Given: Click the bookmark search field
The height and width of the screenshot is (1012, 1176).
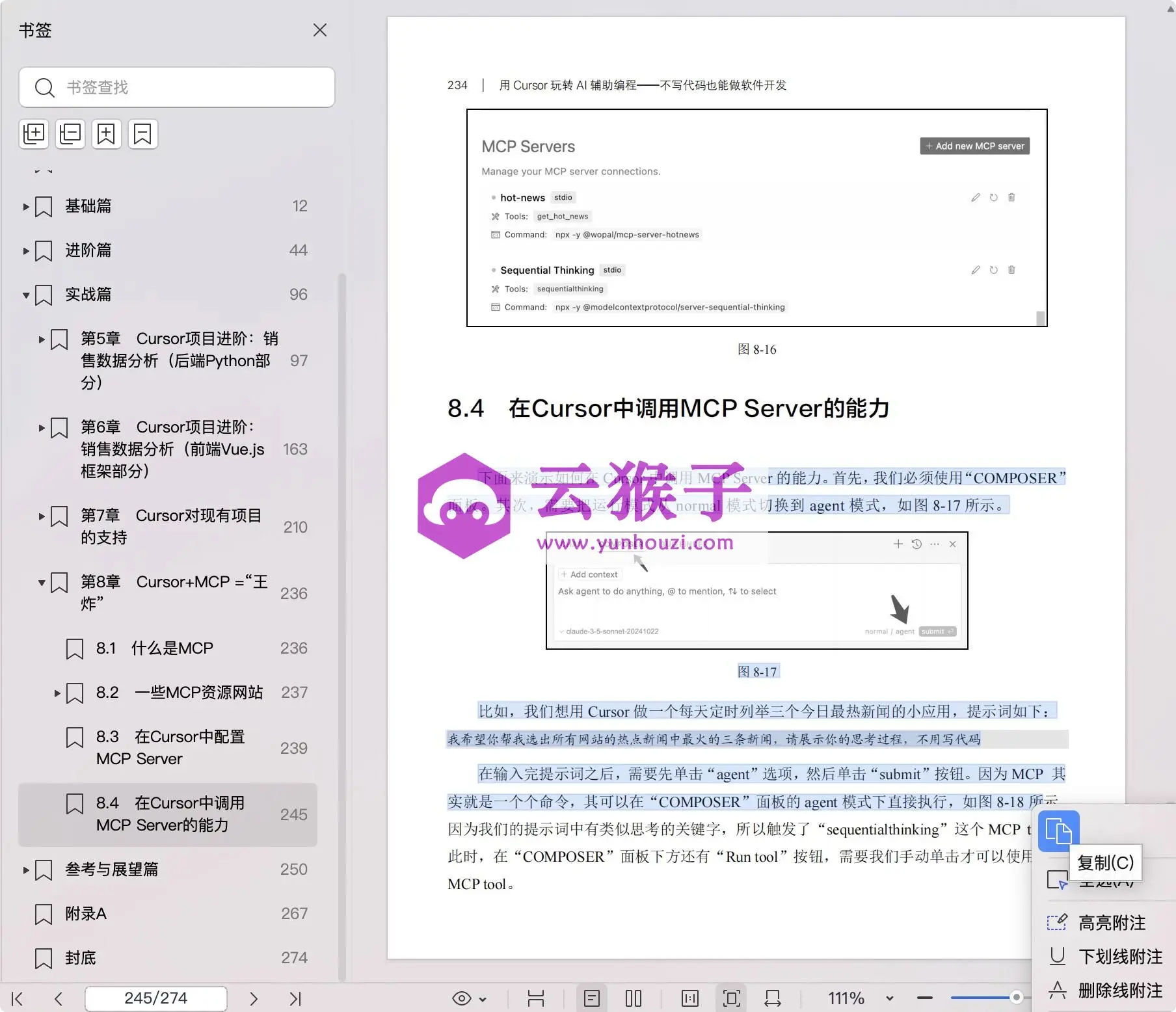Looking at the screenshot, I should click(177, 87).
